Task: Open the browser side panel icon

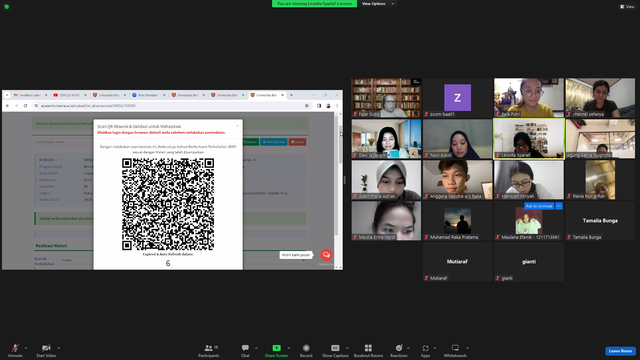Action: click(319, 106)
